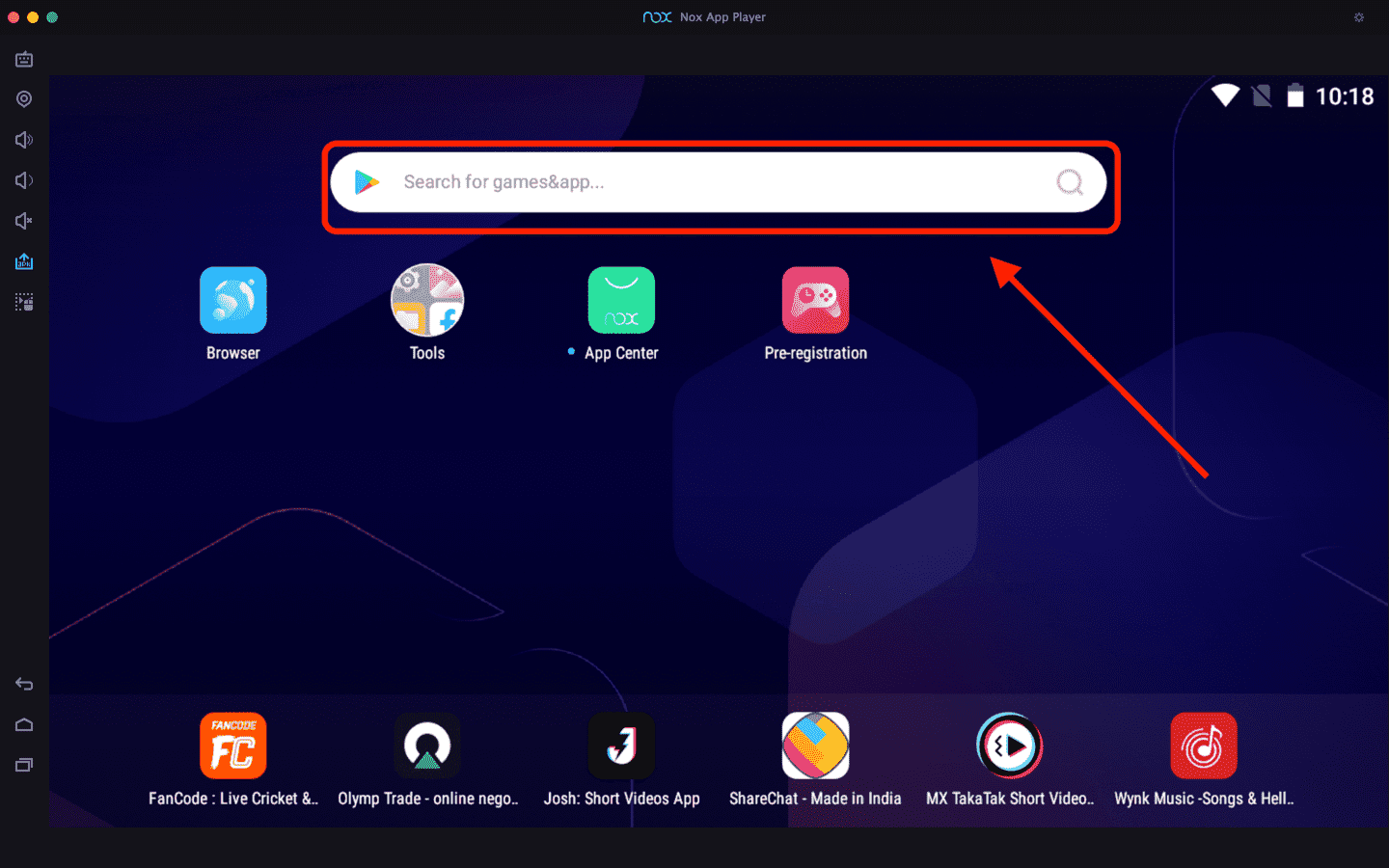Click the 'Olymp Trade - online nego..' label
This screenshot has height=868, width=1389.
pos(427,799)
